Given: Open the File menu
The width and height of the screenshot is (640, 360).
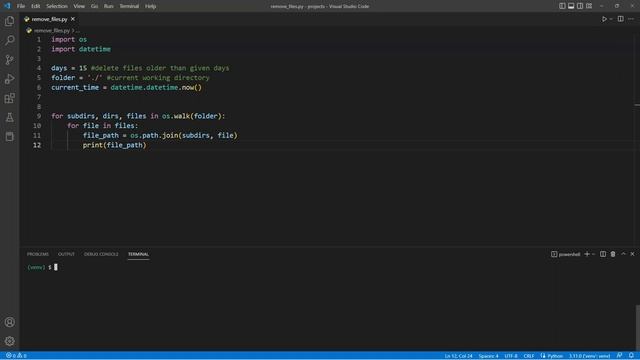Looking at the screenshot, I should pyautogui.click(x=21, y=6).
